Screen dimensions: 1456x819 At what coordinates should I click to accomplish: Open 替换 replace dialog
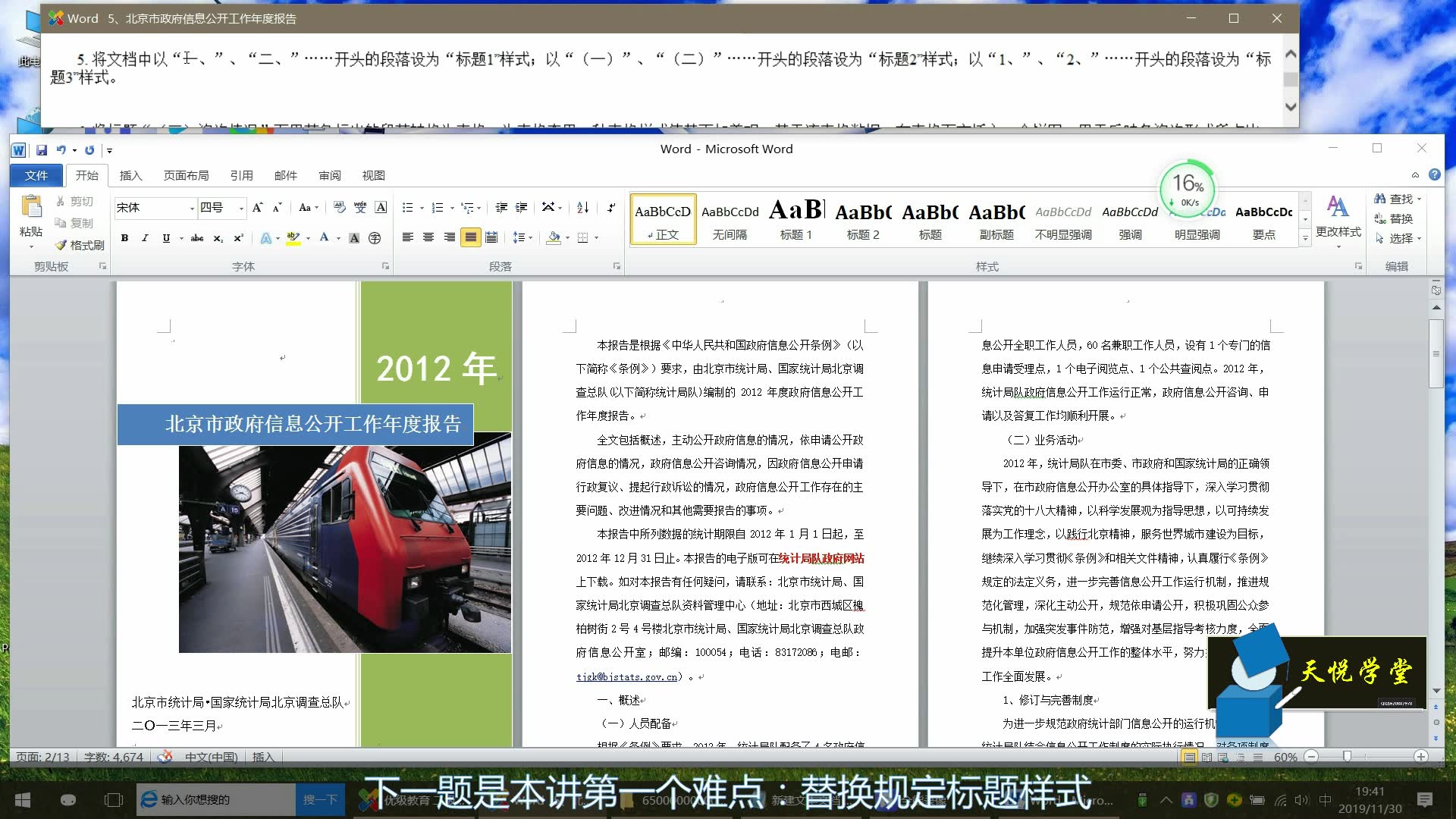pos(1394,218)
